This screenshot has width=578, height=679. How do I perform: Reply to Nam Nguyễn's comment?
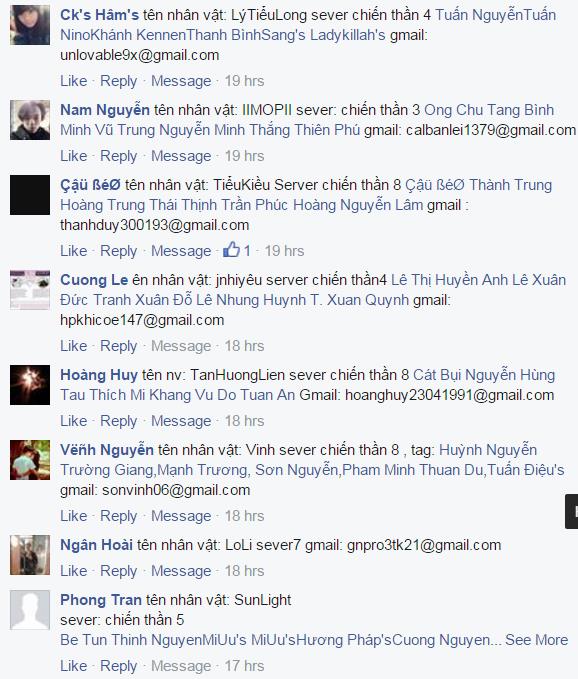[118, 155]
